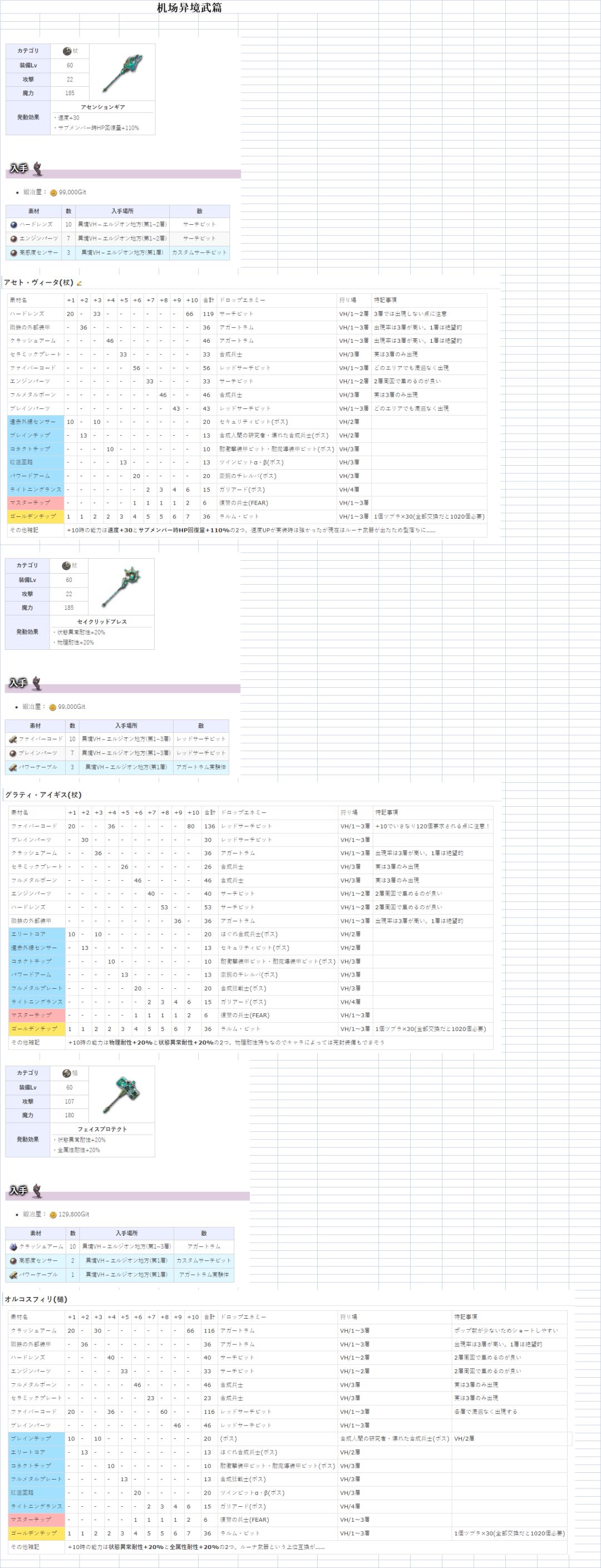601x1568 pixels.
Task: Click the staff category icon in the アセンションギア stat box
Action: point(67,51)
